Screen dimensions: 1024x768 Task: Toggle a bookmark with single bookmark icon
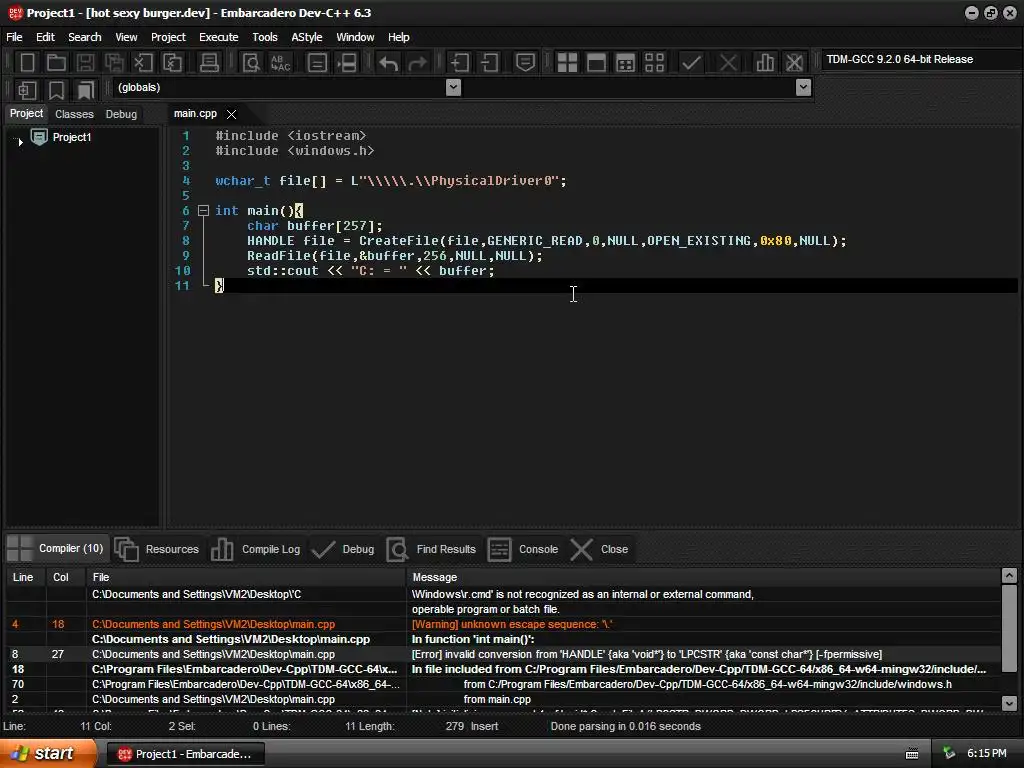coord(56,89)
